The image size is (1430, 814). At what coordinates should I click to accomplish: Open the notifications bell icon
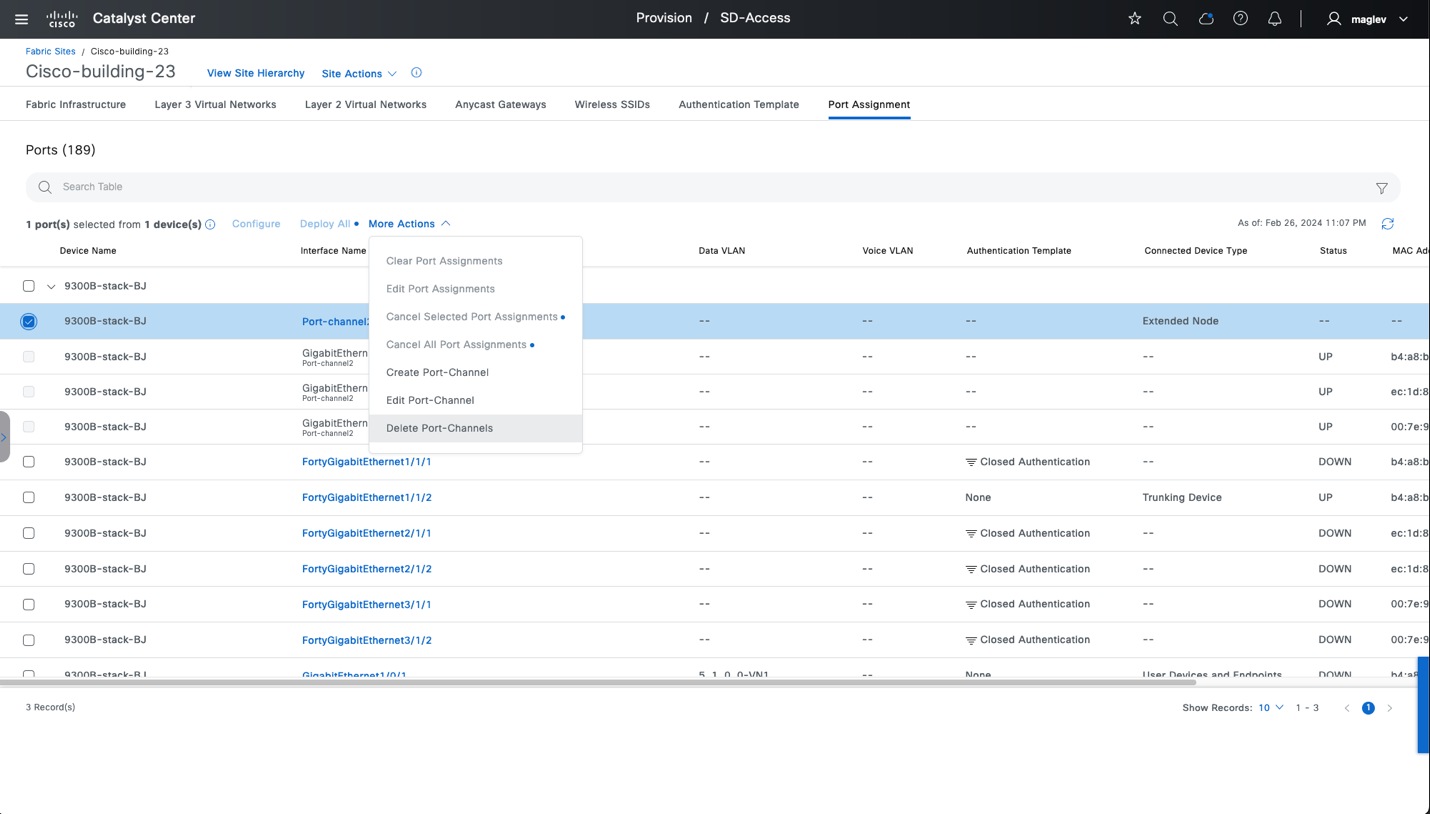(1274, 19)
